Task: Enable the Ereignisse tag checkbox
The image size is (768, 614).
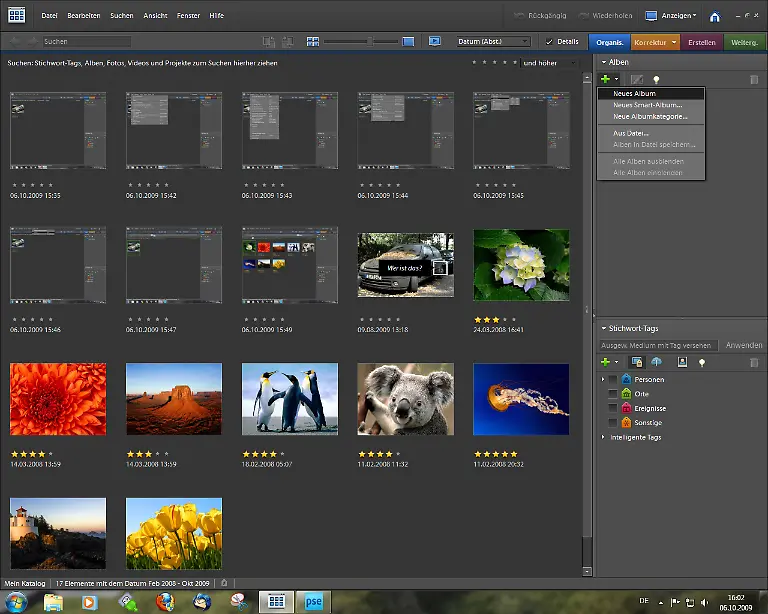Action: (613, 408)
